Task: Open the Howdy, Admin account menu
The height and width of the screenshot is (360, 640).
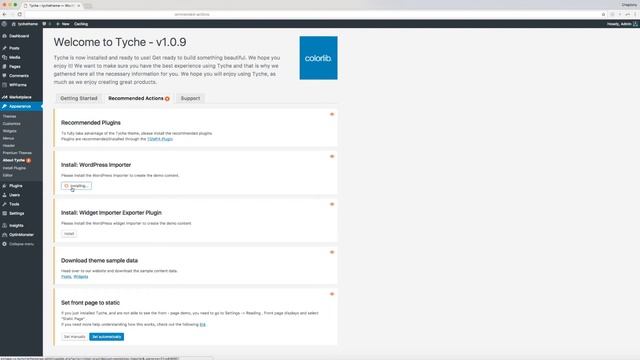Action: 622,24
